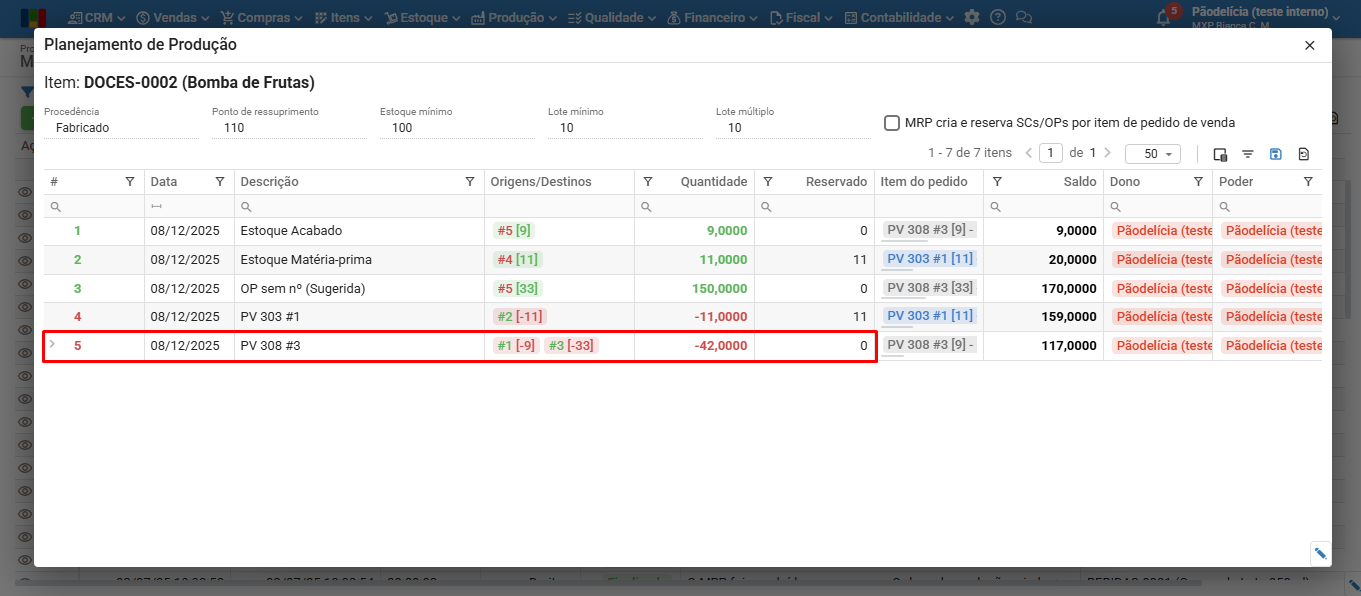Click the three-line filter icon in grid toolbar

1248,154
